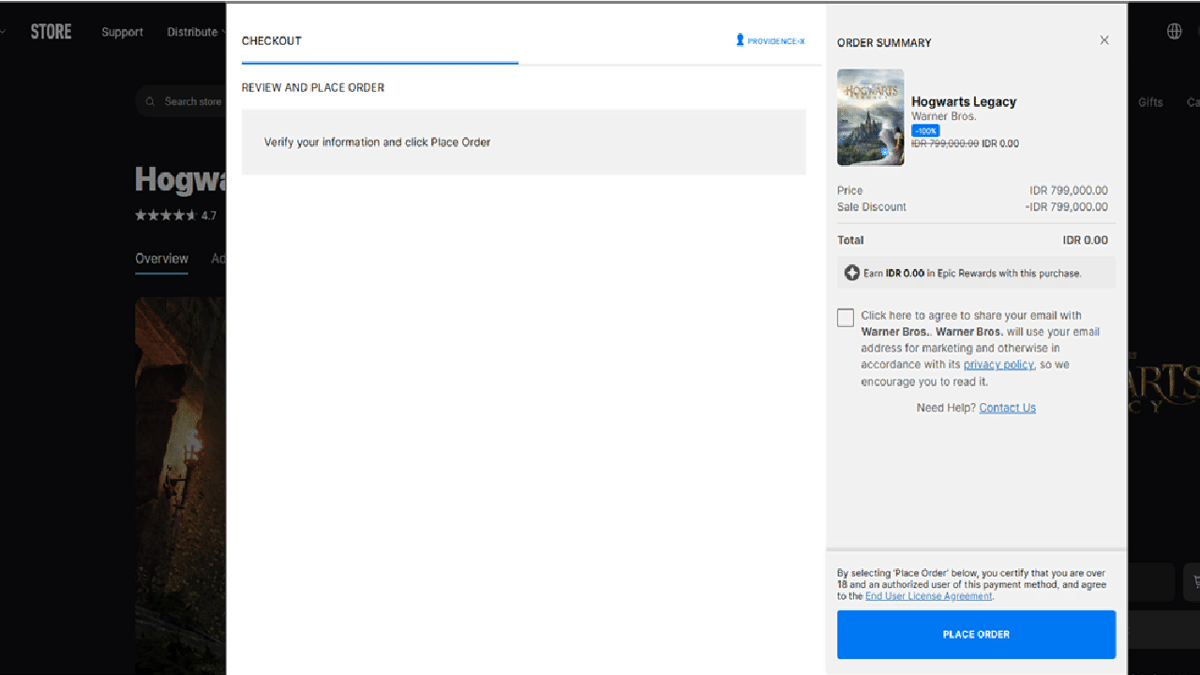Click the Epic Rewards coin icon

point(852,273)
